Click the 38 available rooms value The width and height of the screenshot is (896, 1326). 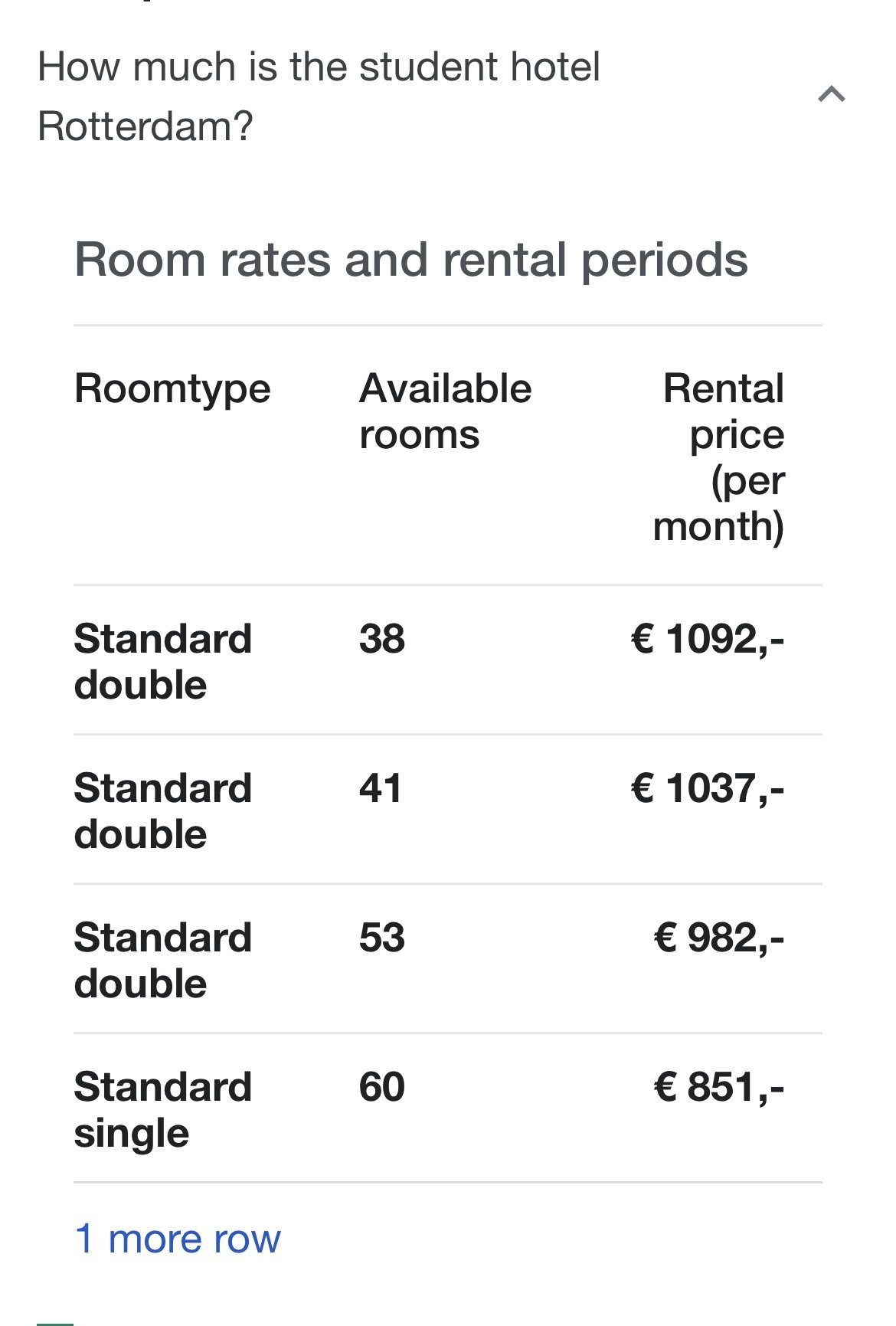click(x=381, y=638)
